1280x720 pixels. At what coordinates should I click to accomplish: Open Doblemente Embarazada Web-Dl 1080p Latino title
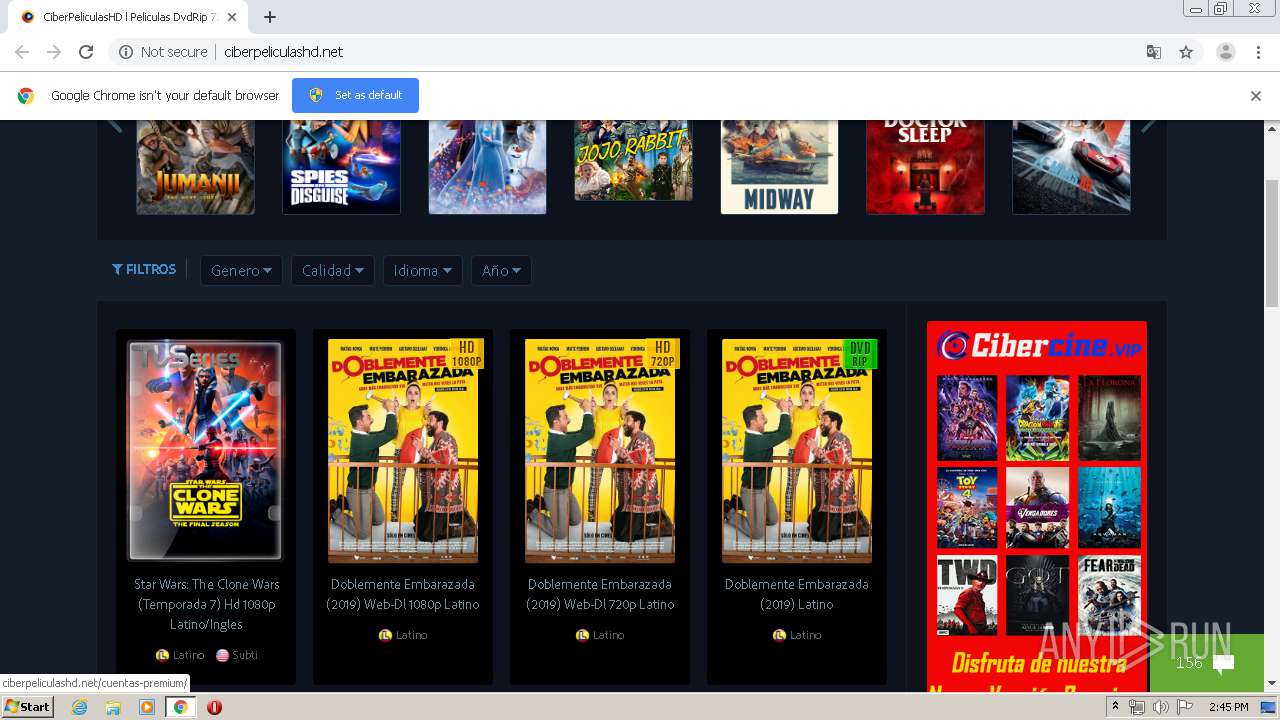(403, 594)
